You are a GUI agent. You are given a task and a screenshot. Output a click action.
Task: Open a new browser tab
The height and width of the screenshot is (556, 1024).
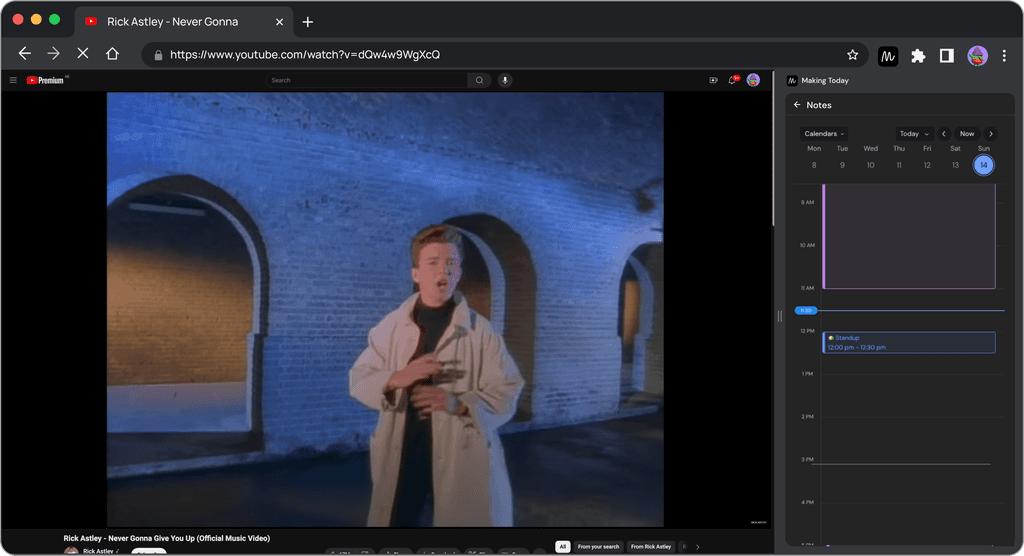308,22
